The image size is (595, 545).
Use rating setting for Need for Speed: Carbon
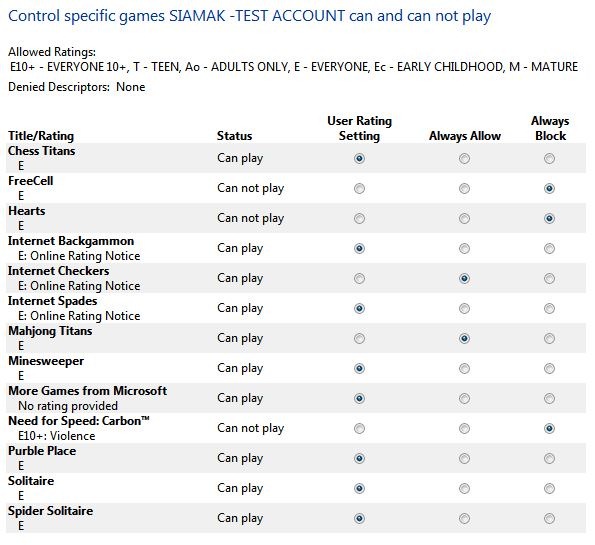pyautogui.click(x=359, y=428)
